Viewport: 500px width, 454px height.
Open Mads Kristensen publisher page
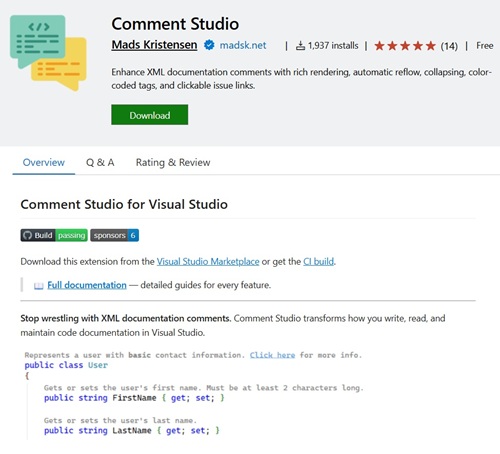point(154,45)
